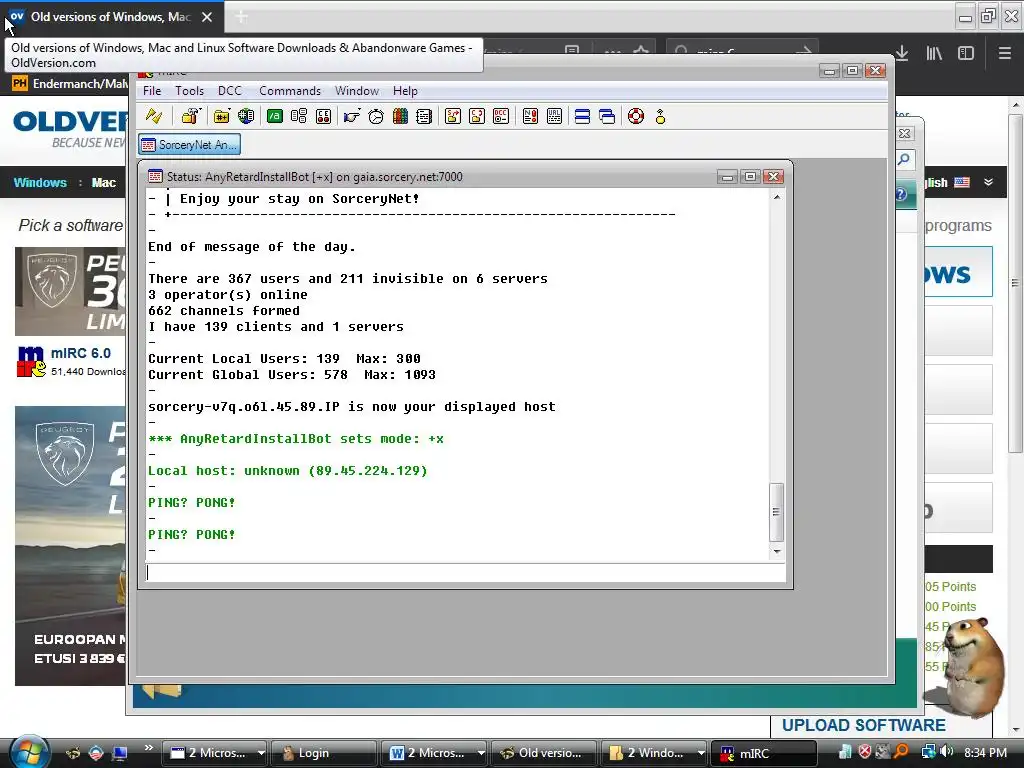Open the mIRC Tools menu
The image size is (1024, 768).
coord(189,91)
